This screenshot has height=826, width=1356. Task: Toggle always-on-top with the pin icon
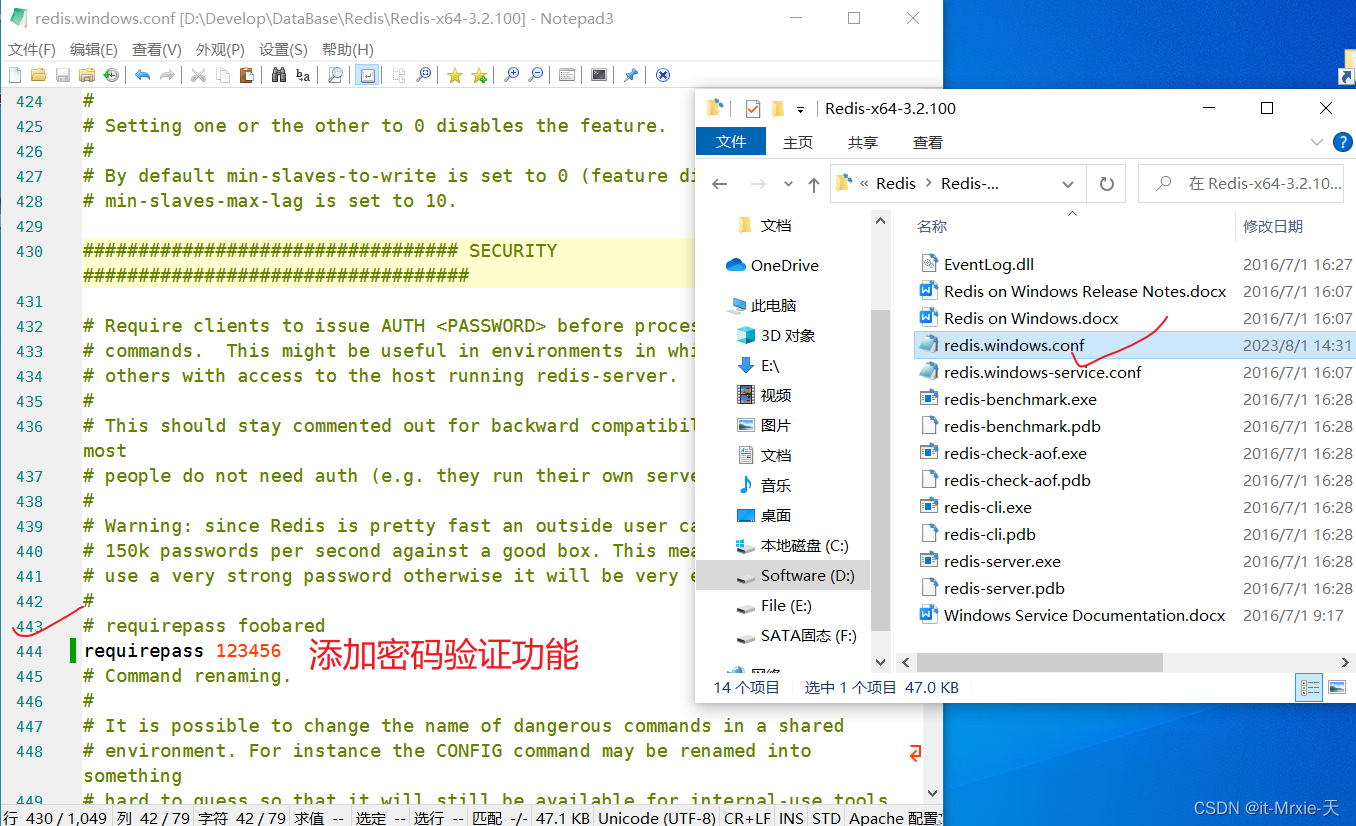pyautogui.click(x=630, y=75)
